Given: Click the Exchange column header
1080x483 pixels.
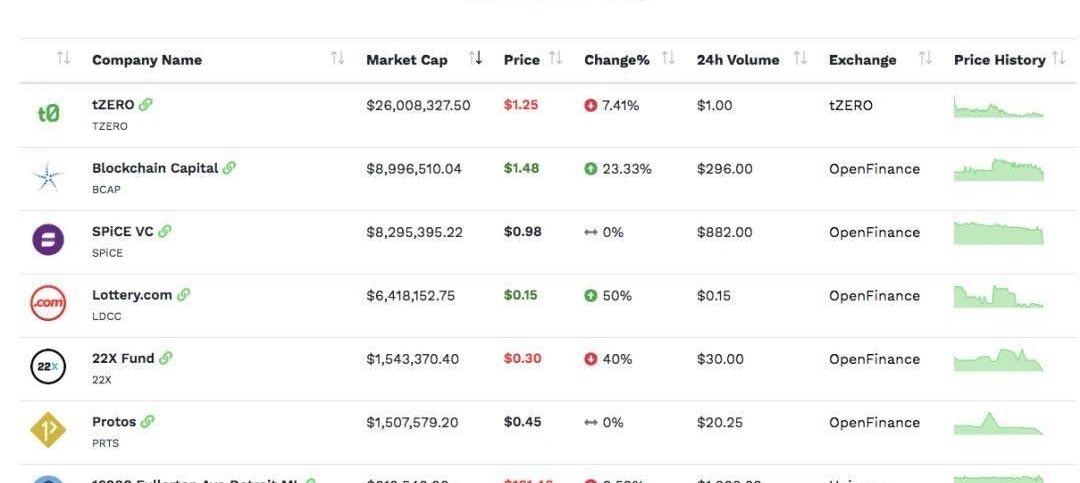Looking at the screenshot, I should point(862,60).
